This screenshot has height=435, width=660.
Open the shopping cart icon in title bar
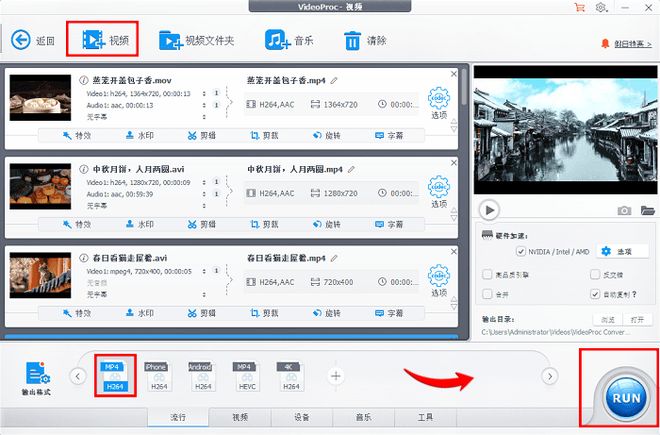[x=579, y=8]
